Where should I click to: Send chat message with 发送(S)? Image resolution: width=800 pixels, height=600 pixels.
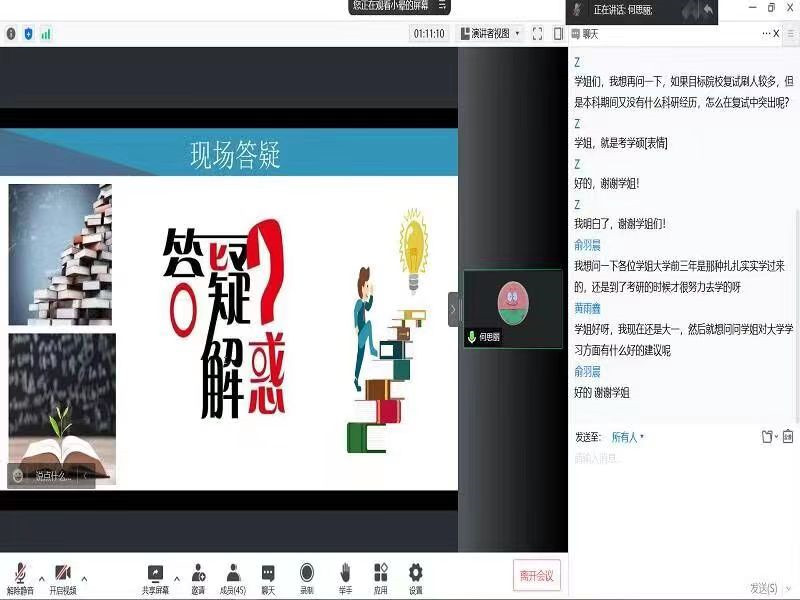tap(764, 587)
